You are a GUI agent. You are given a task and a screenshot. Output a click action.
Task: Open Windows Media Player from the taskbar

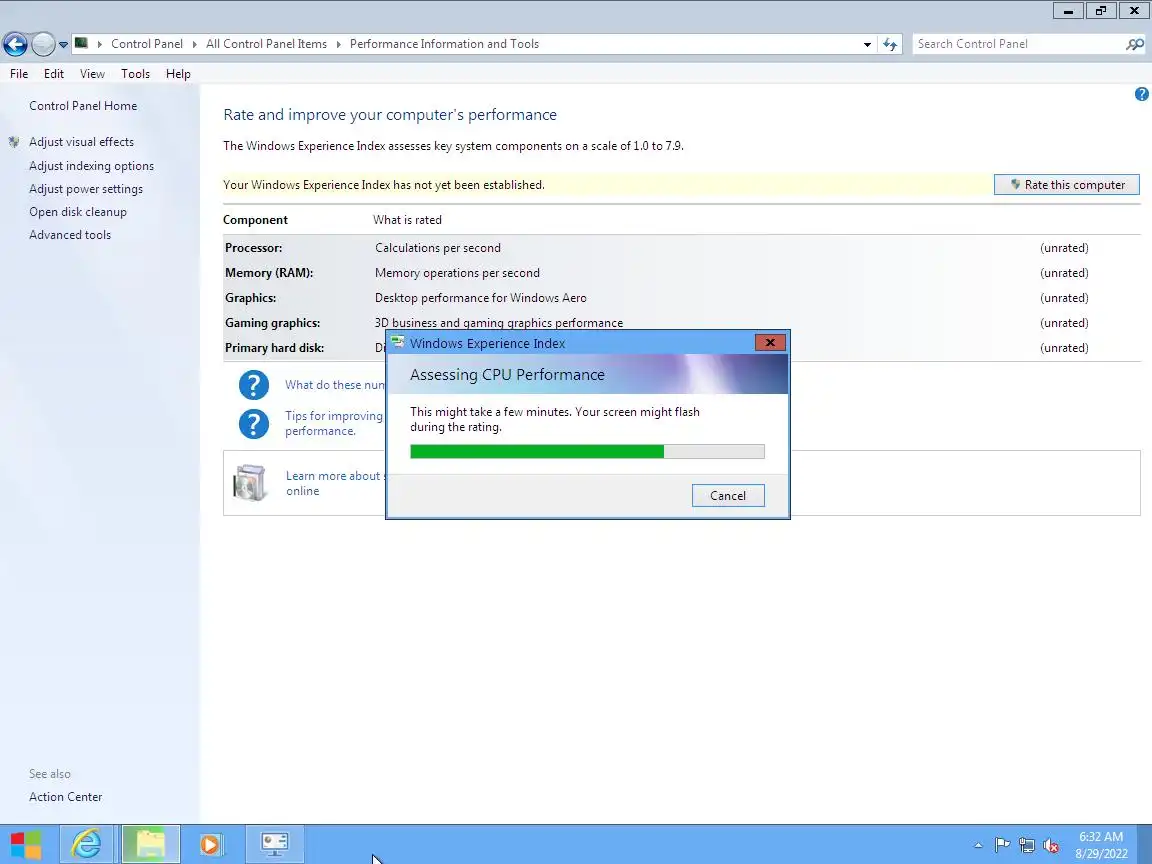(x=210, y=844)
